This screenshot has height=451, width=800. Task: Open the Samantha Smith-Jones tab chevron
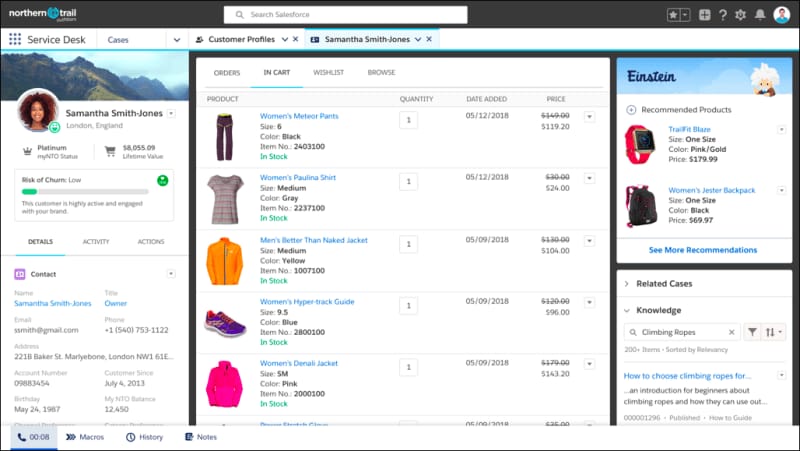point(418,39)
